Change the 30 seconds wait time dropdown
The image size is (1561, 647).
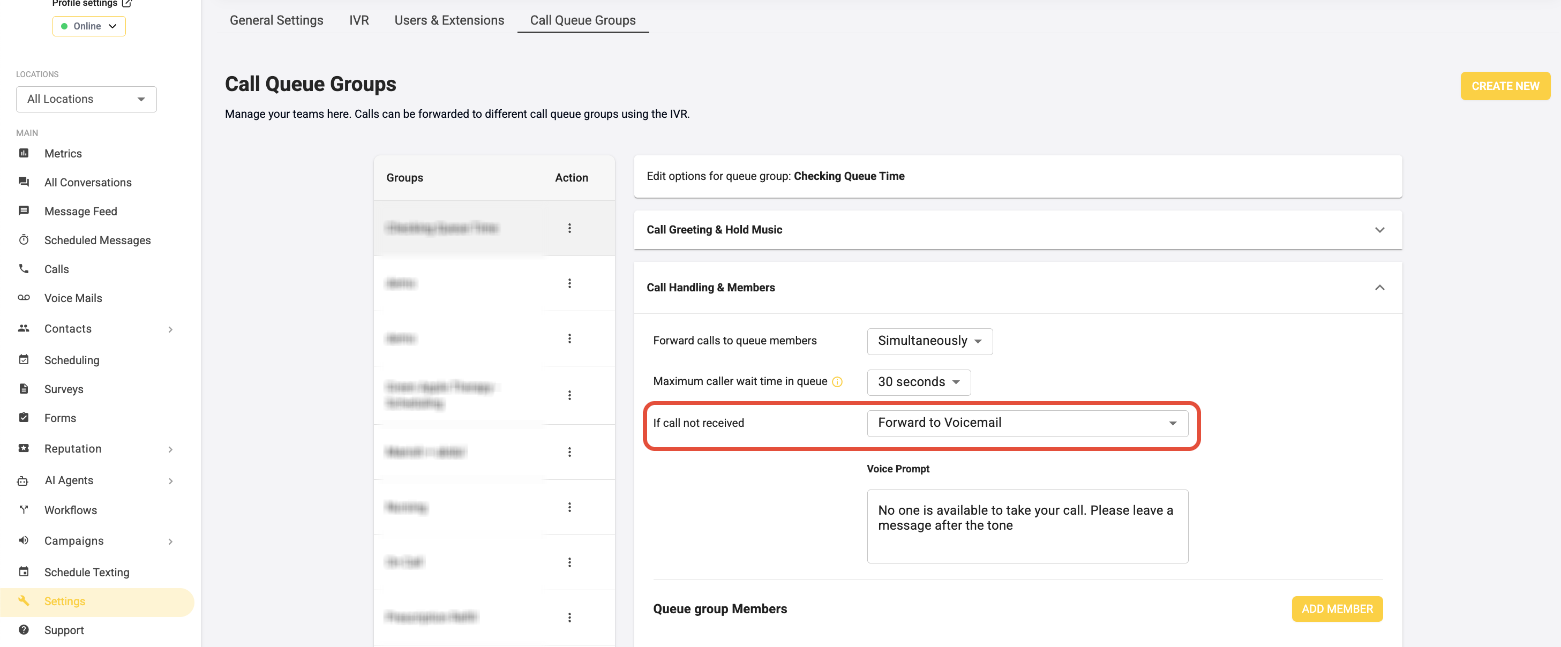(918, 382)
